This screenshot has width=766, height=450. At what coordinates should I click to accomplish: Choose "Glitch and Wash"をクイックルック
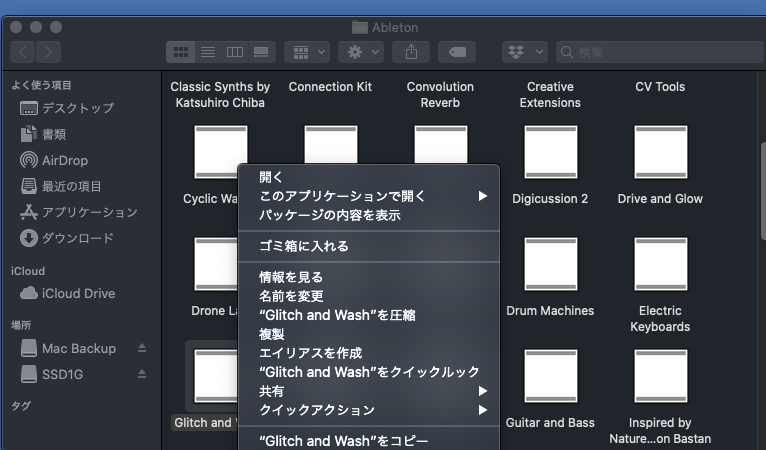(x=369, y=372)
